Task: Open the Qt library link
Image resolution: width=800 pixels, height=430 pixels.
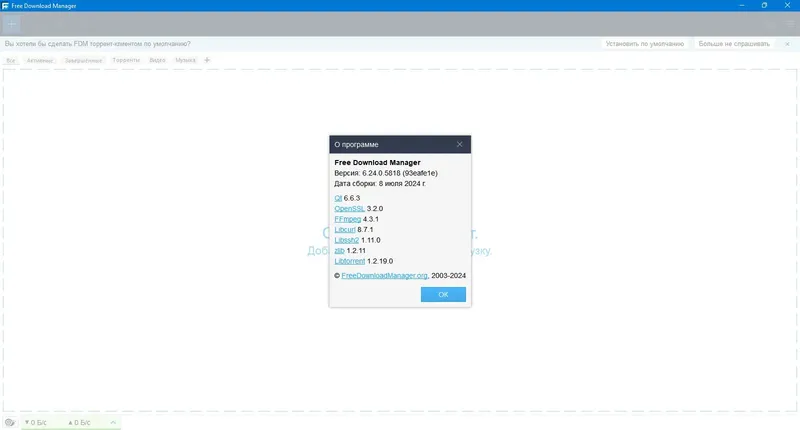Action: coord(338,198)
